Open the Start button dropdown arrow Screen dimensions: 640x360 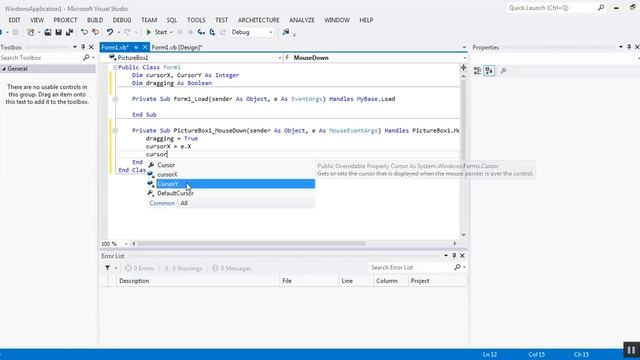point(171,32)
